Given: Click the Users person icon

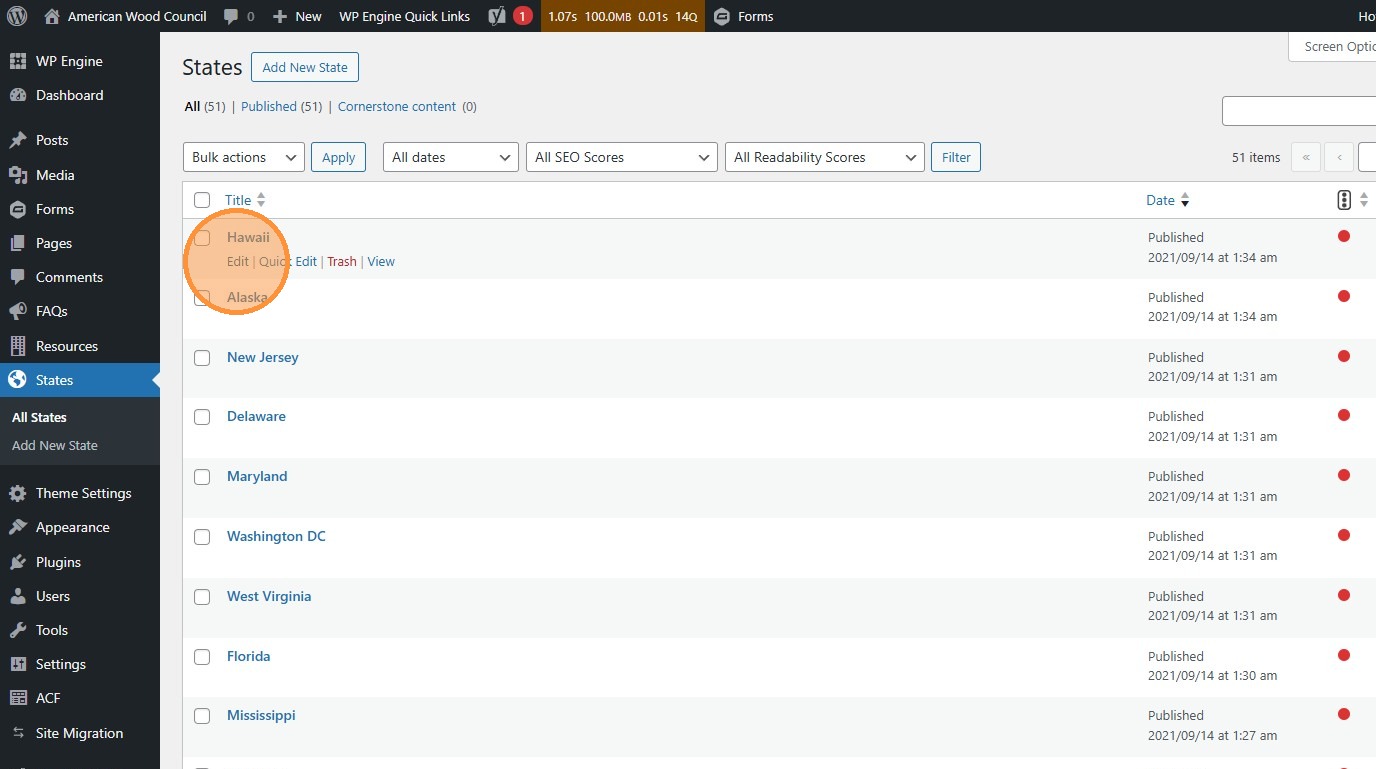Looking at the screenshot, I should click(x=18, y=596).
